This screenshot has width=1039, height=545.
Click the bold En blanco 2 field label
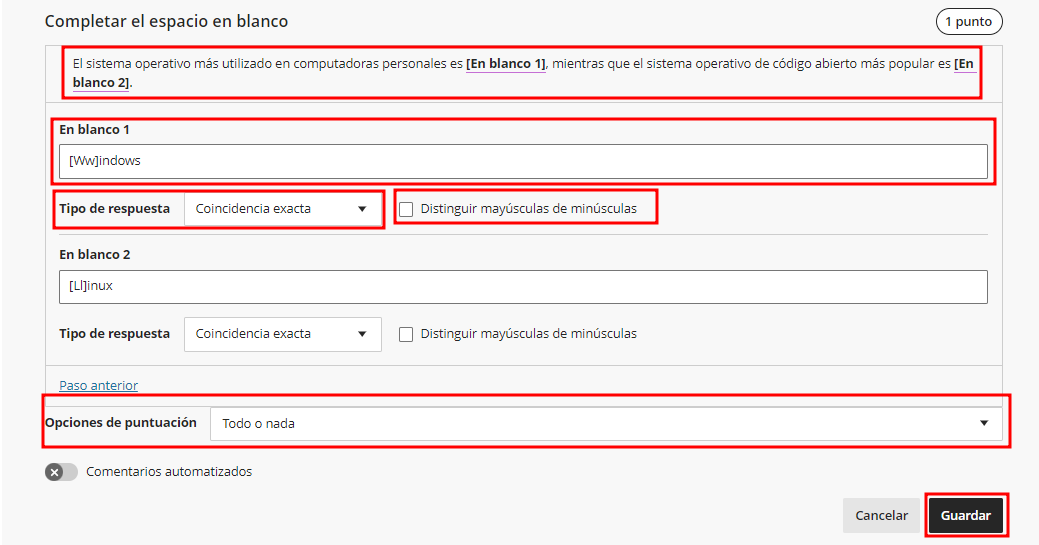(94, 255)
